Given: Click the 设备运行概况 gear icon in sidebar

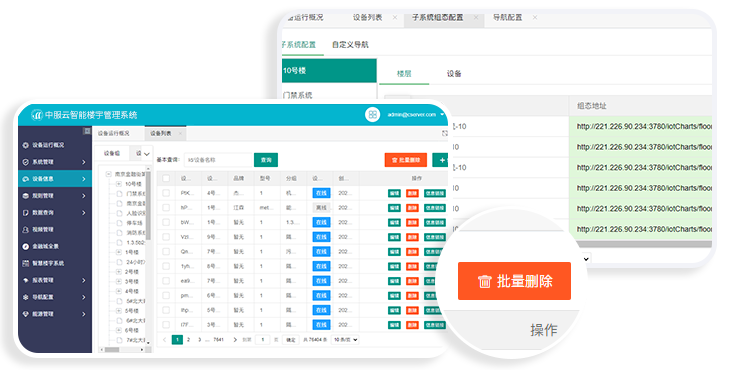Looking at the screenshot, I should coord(26,145).
